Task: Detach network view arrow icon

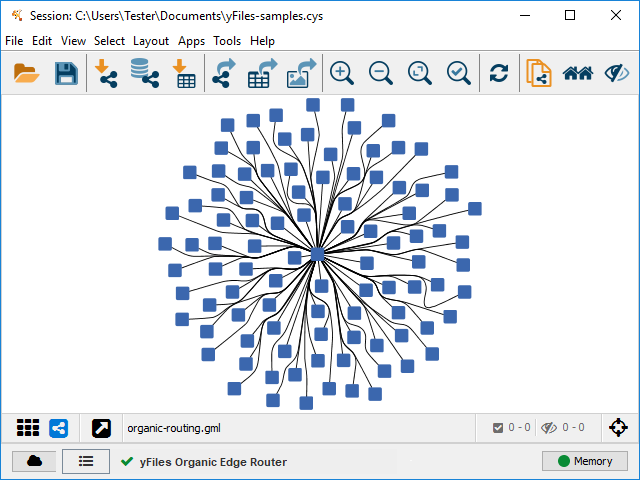Action: [101, 428]
